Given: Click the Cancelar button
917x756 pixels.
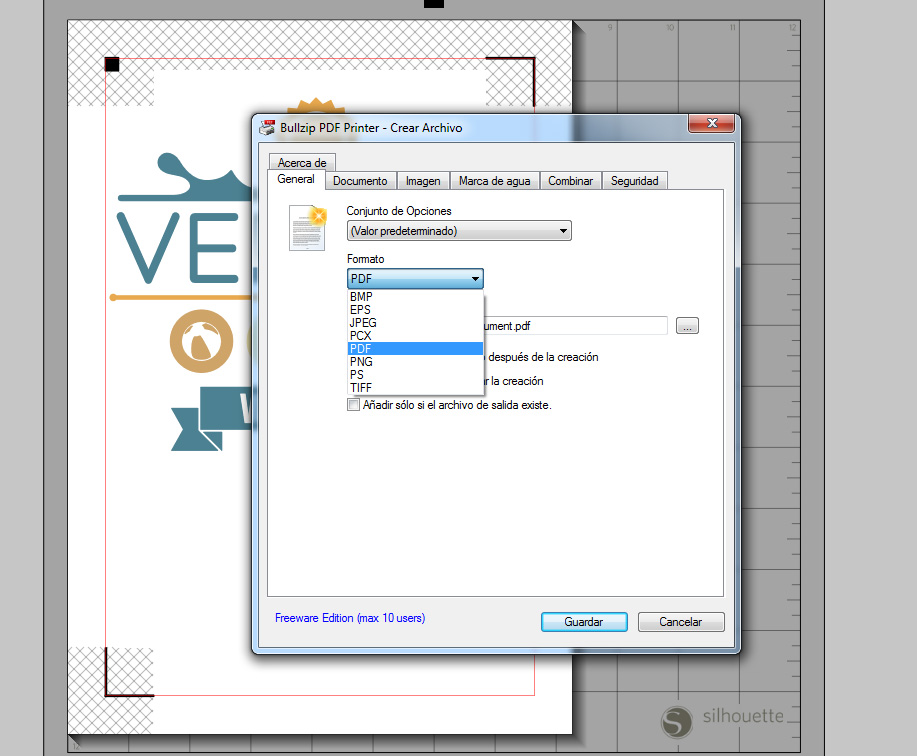Looking at the screenshot, I should (x=681, y=622).
